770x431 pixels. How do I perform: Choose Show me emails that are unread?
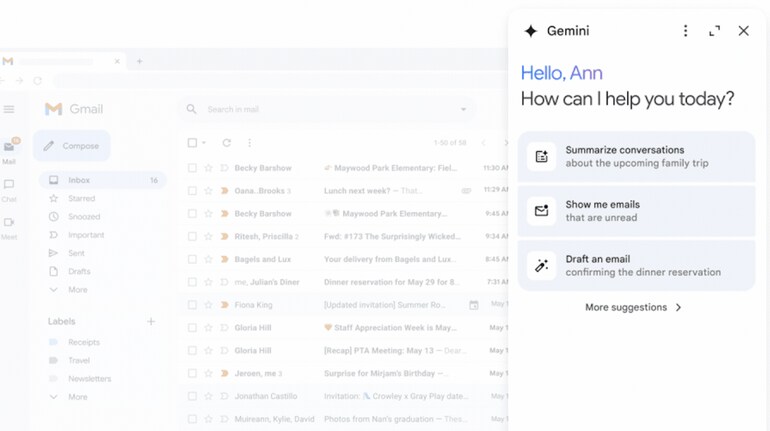click(x=636, y=211)
